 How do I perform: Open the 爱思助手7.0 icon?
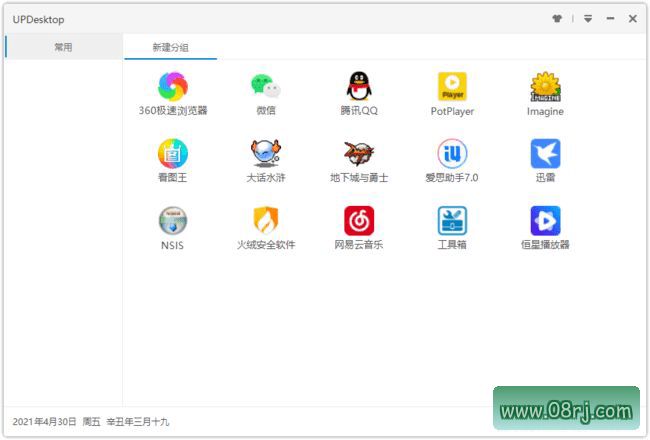click(x=452, y=154)
